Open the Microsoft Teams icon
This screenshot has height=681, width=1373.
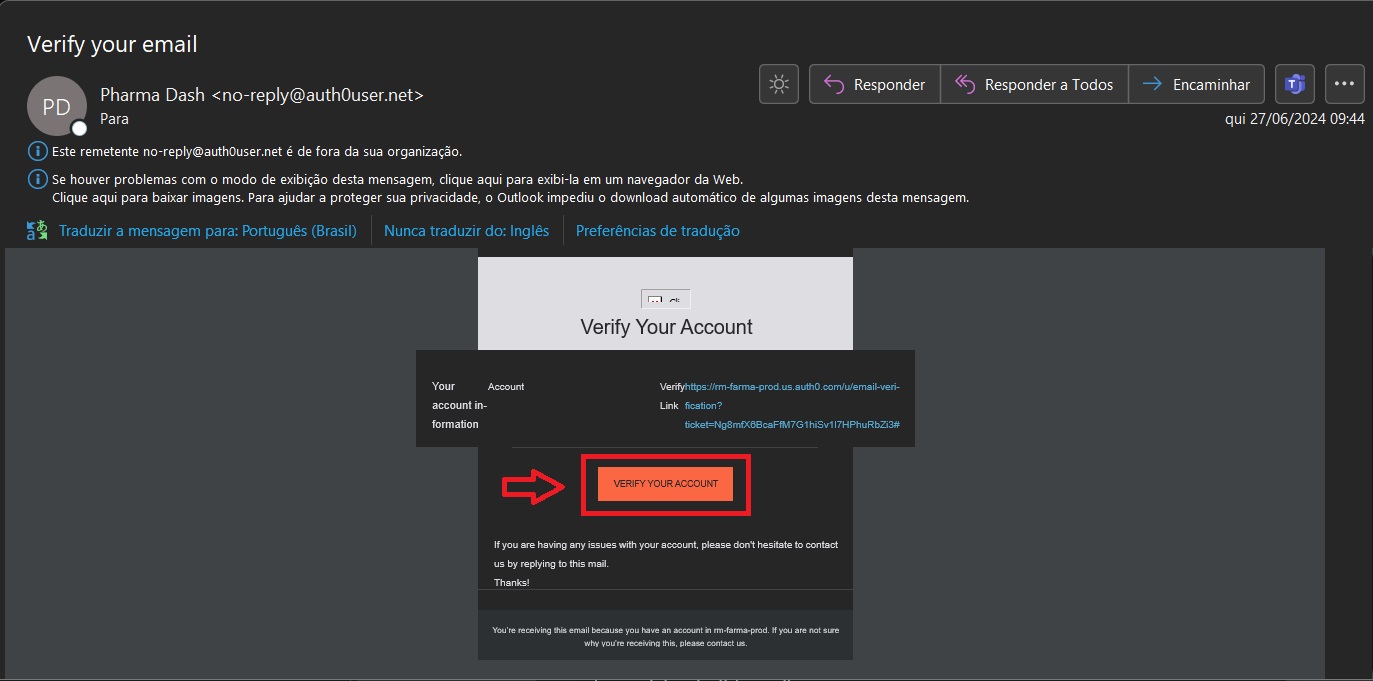click(x=1295, y=85)
